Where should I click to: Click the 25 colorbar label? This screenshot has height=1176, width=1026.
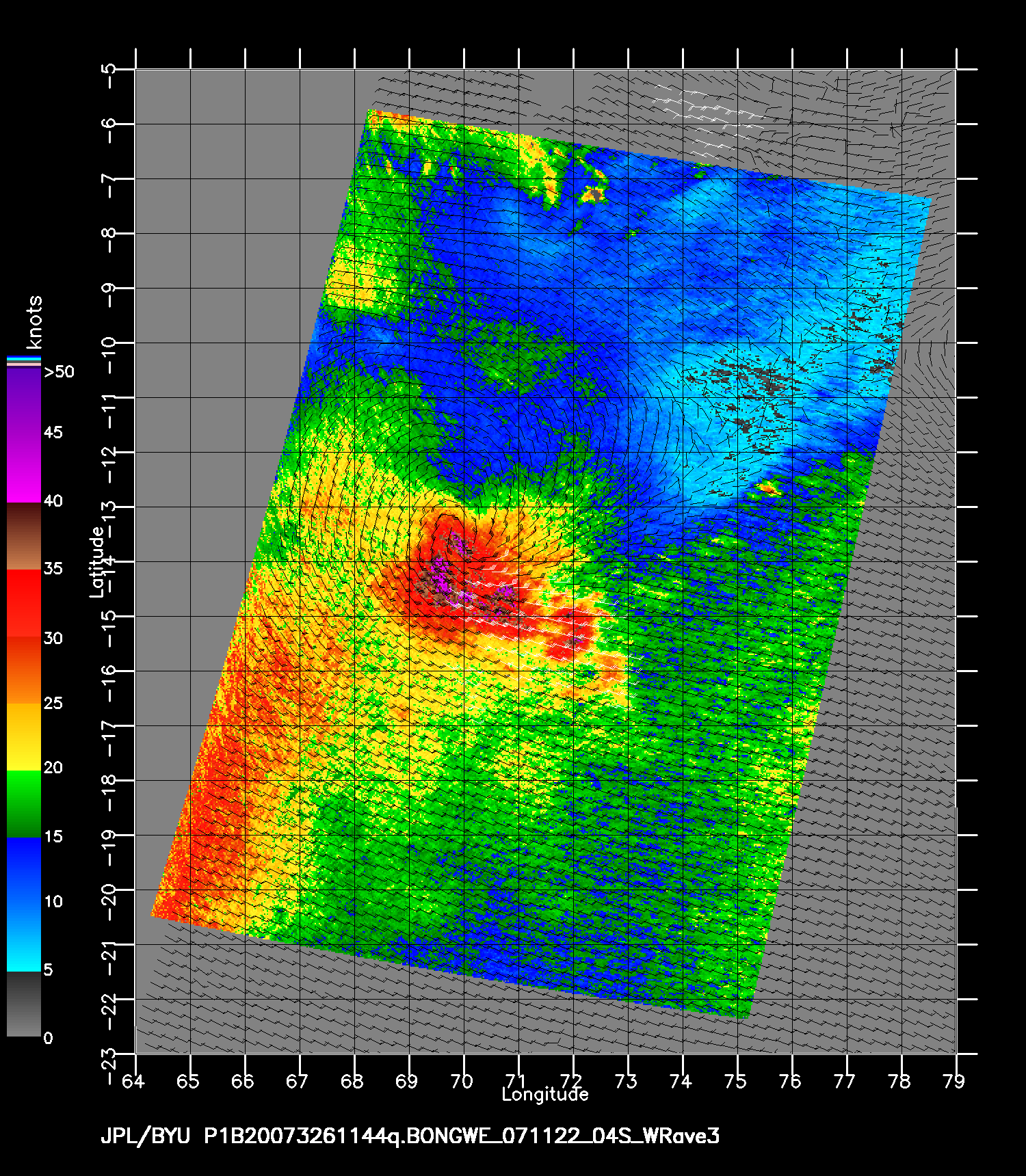click(x=53, y=704)
